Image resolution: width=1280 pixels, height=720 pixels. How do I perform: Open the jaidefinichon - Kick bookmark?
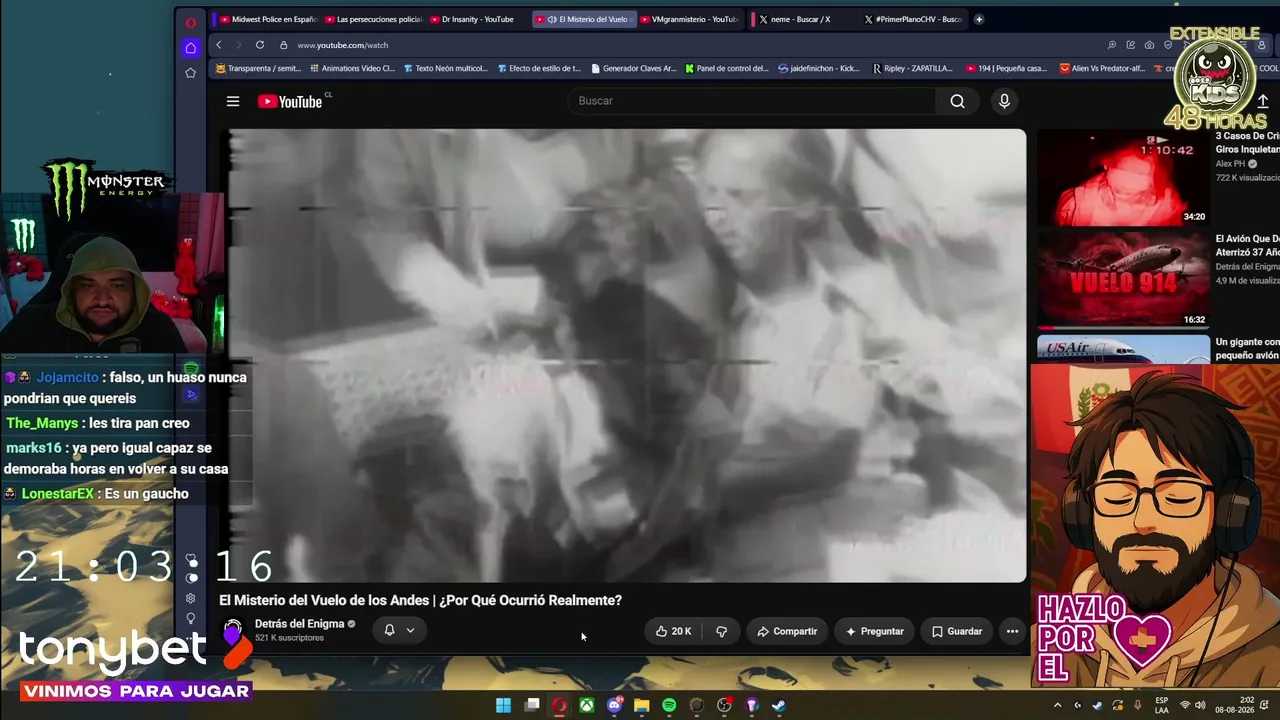(819, 69)
